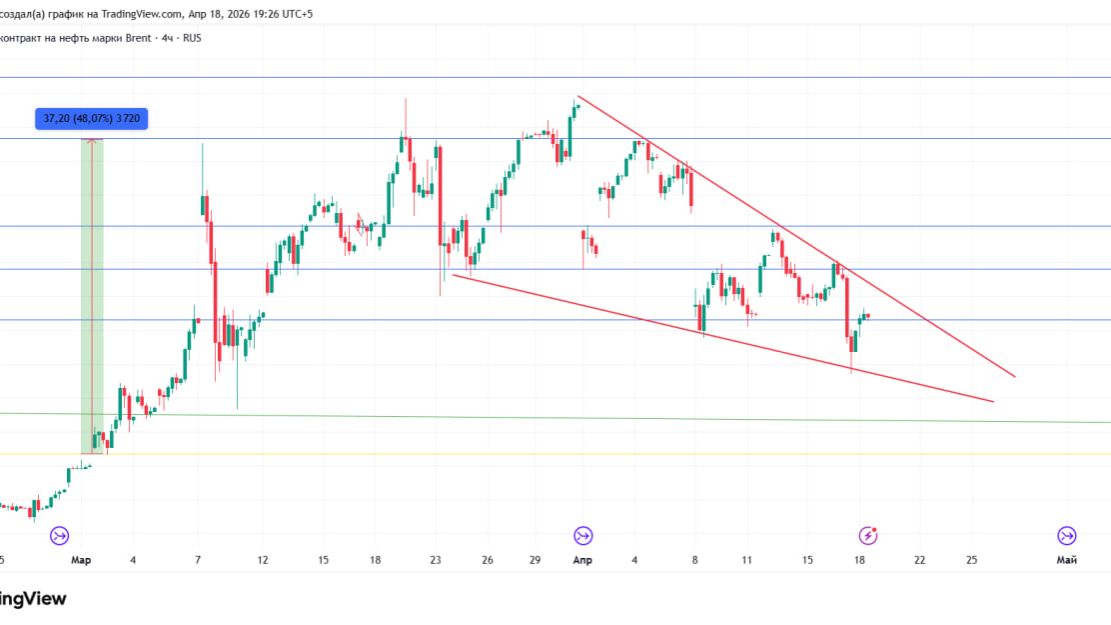The image size is (1111, 625).
Task: Click the UTC+5 timezone text in the header
Action: [x=293, y=14]
